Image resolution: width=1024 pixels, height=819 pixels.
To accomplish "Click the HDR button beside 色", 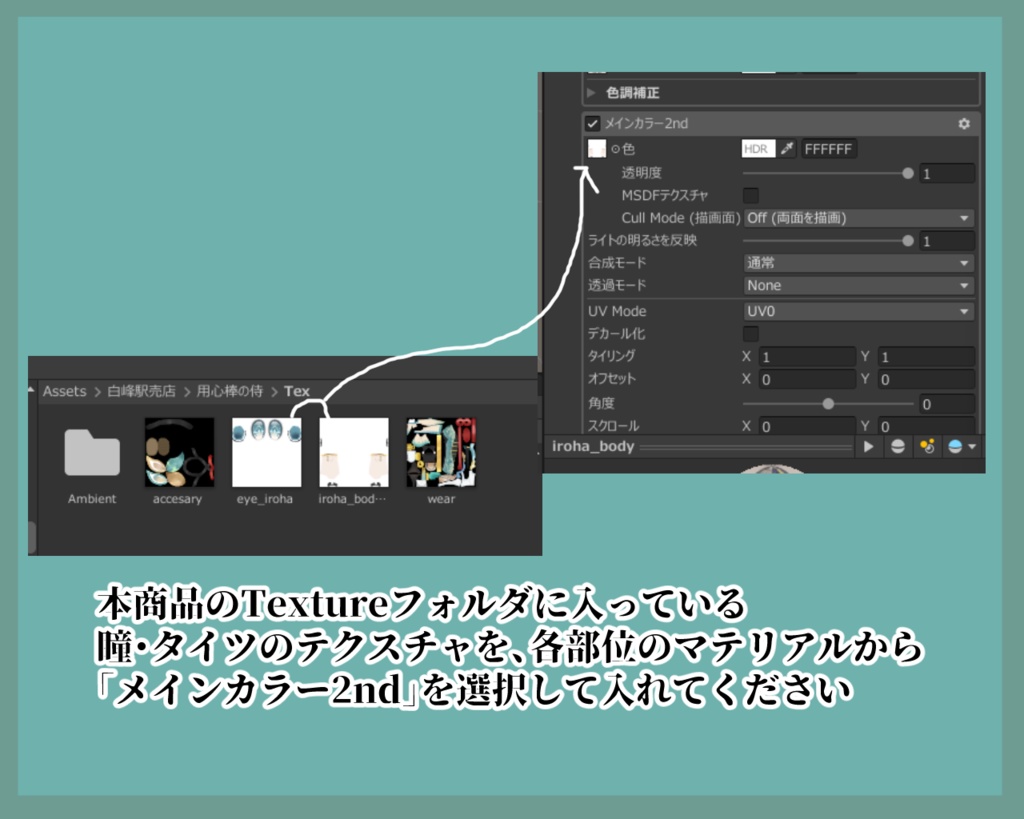I will 756,149.
